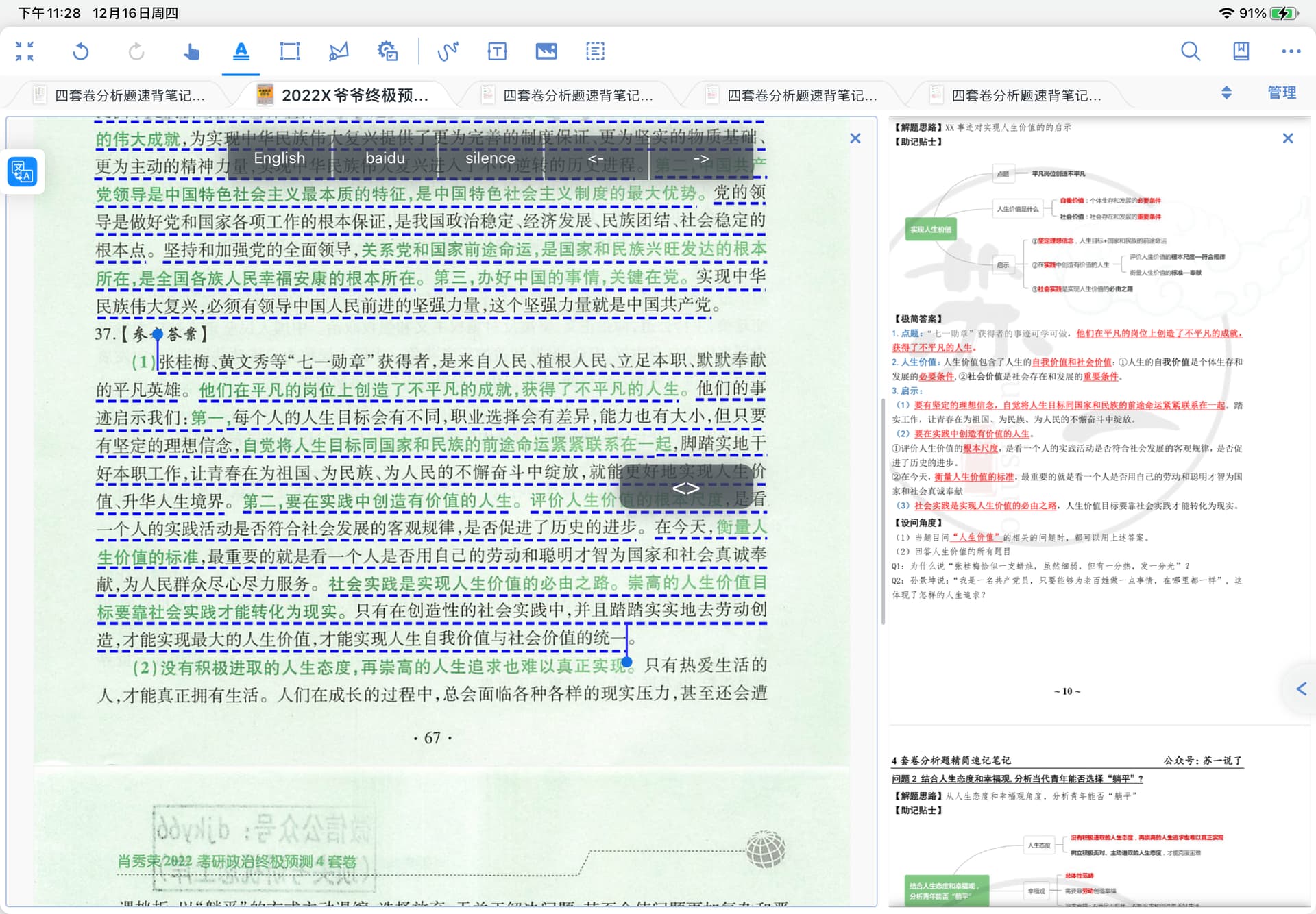Switch to the 2022X爷爷终极预 tab
This screenshot has width=1316, height=914.
point(343,95)
